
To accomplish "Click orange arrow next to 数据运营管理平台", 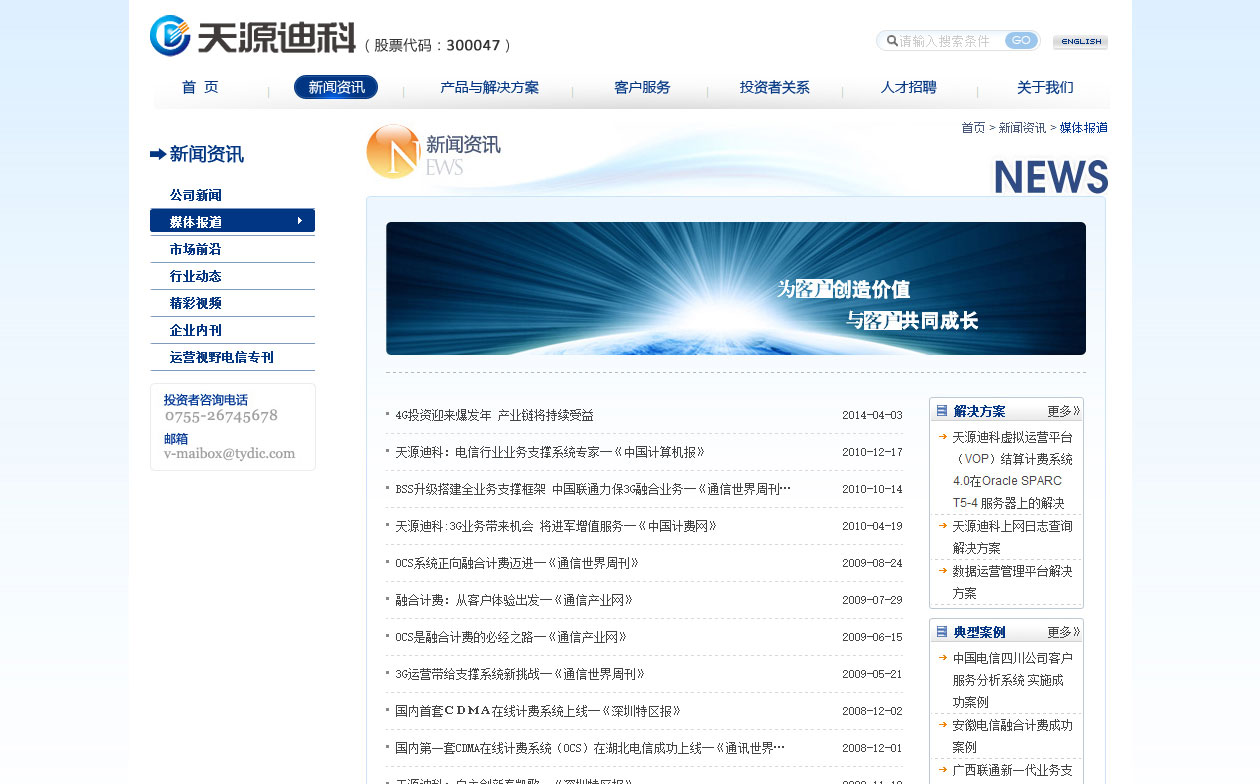I will [942, 570].
